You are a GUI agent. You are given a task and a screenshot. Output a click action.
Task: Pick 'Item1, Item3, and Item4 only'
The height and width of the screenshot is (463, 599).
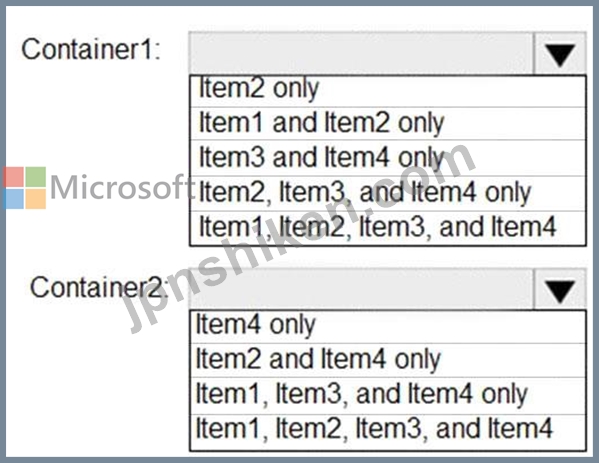(x=388, y=395)
